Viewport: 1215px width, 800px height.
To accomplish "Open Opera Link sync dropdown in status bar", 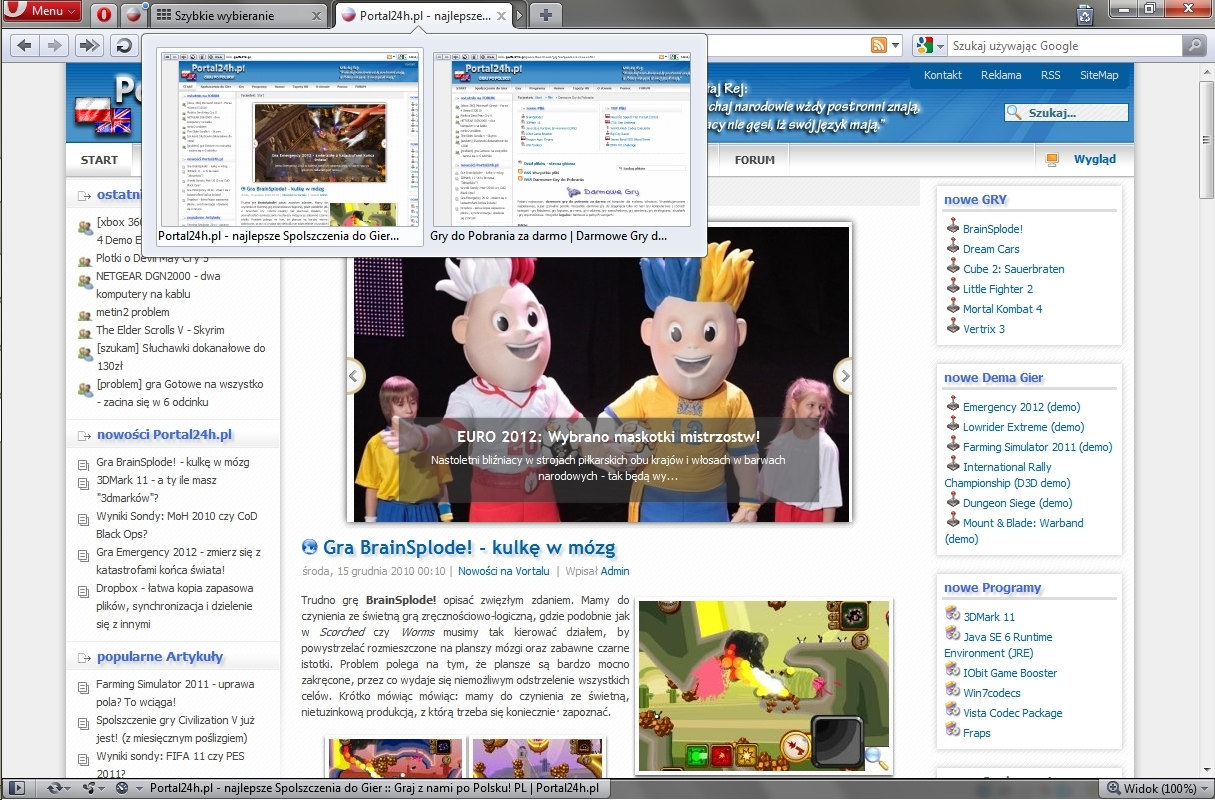I will click(59, 788).
